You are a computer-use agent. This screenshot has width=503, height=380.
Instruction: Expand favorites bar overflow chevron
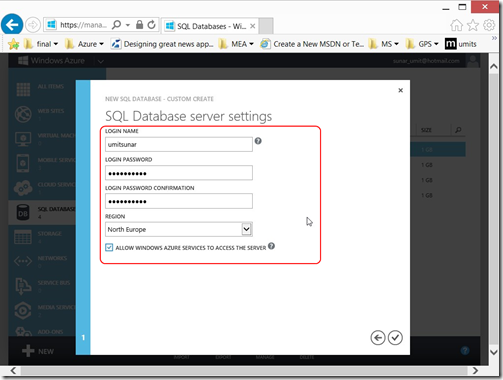pyautogui.click(x=494, y=38)
